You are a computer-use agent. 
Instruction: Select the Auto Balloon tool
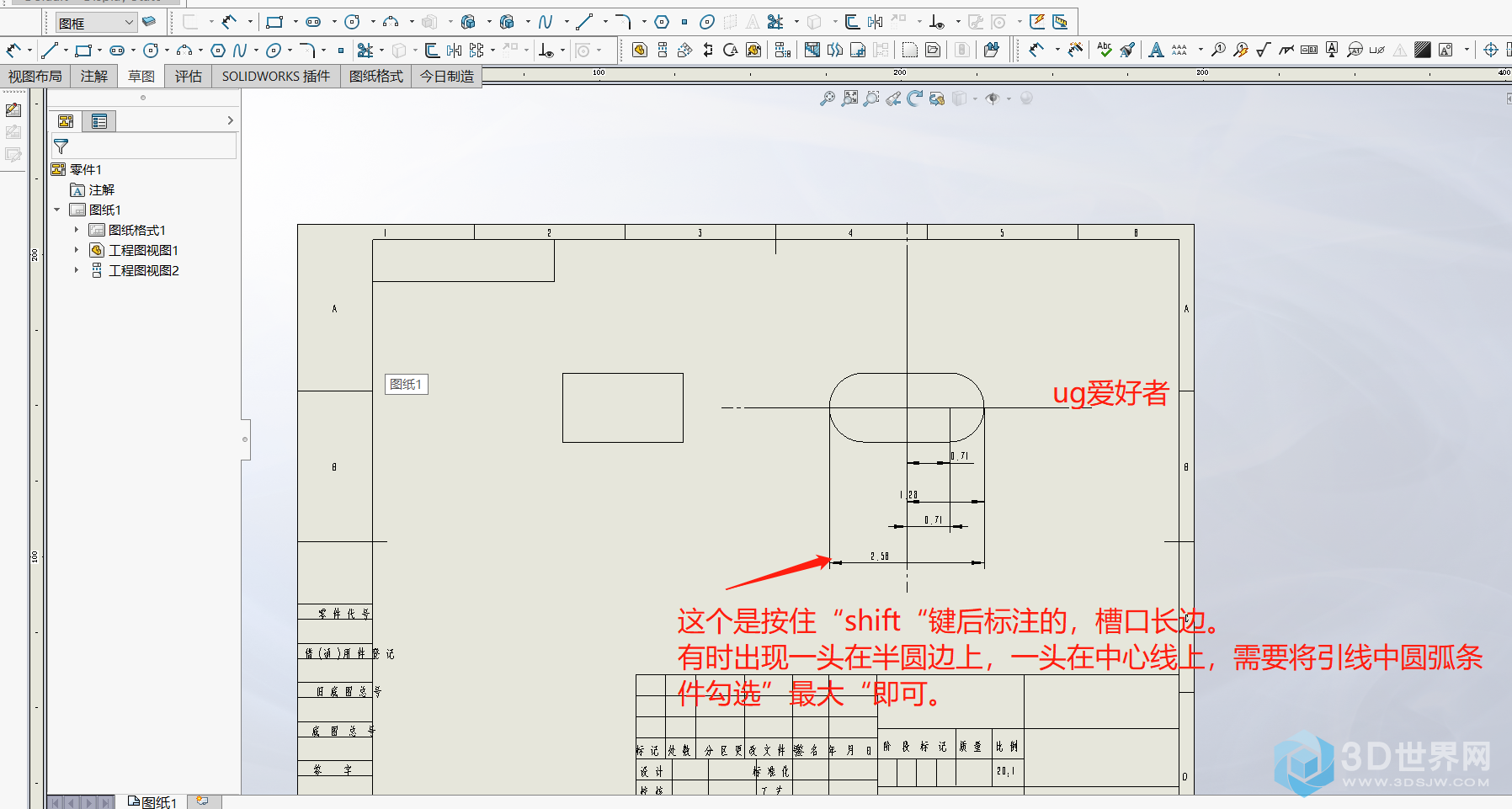pyautogui.click(x=1241, y=51)
